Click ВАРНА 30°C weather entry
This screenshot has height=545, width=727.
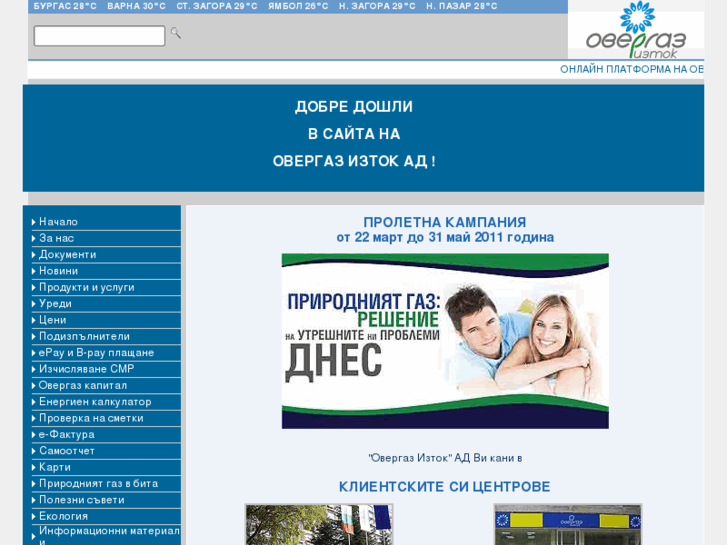click(136, 6)
